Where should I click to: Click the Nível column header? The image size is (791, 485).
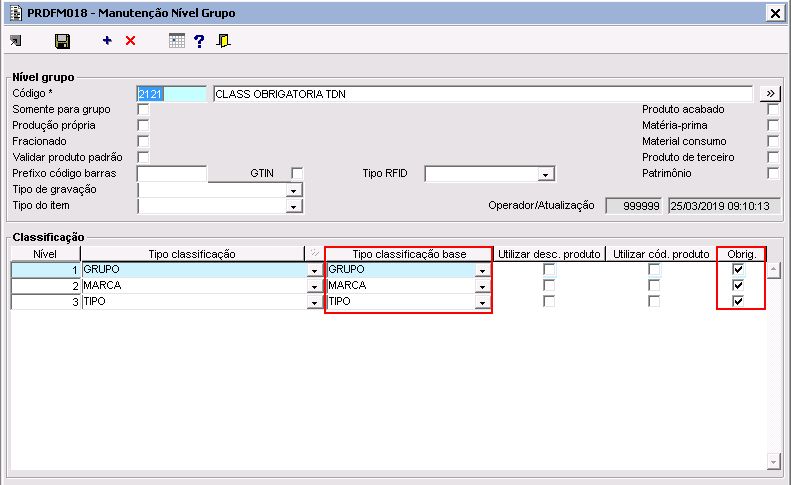coord(45,254)
